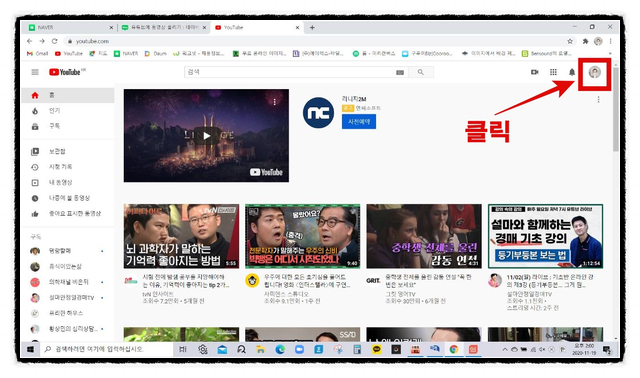This screenshot has width=640, height=378.
Task: Open the three-dot menu right of the ad
Action: click(x=598, y=99)
